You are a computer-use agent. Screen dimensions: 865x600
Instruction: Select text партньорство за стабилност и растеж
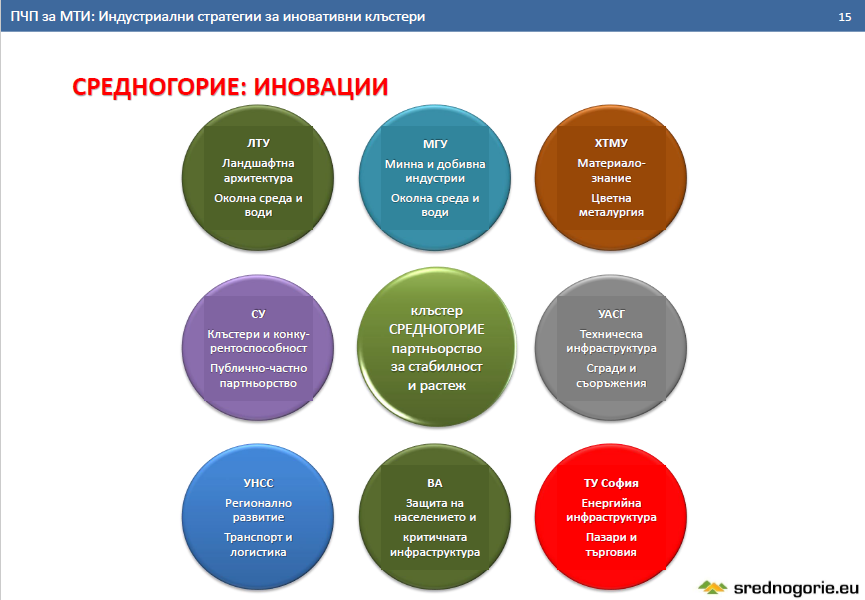click(x=436, y=367)
